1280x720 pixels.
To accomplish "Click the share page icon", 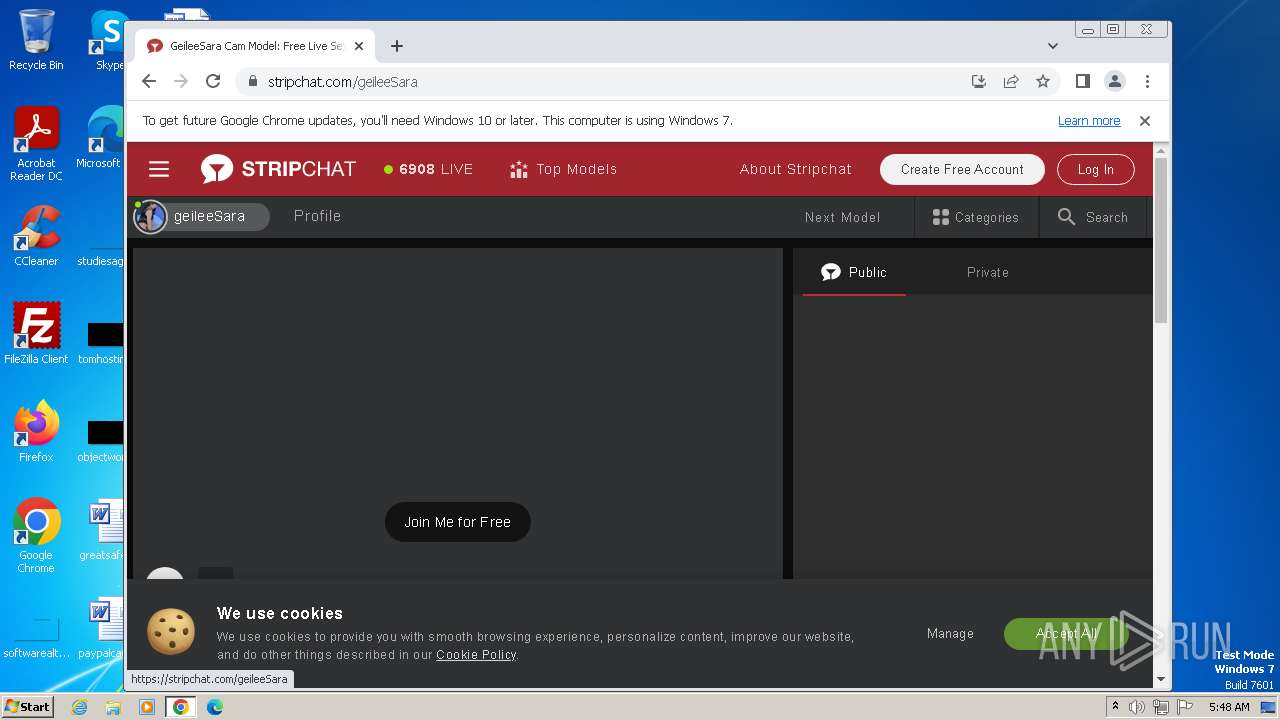I will click(1011, 81).
